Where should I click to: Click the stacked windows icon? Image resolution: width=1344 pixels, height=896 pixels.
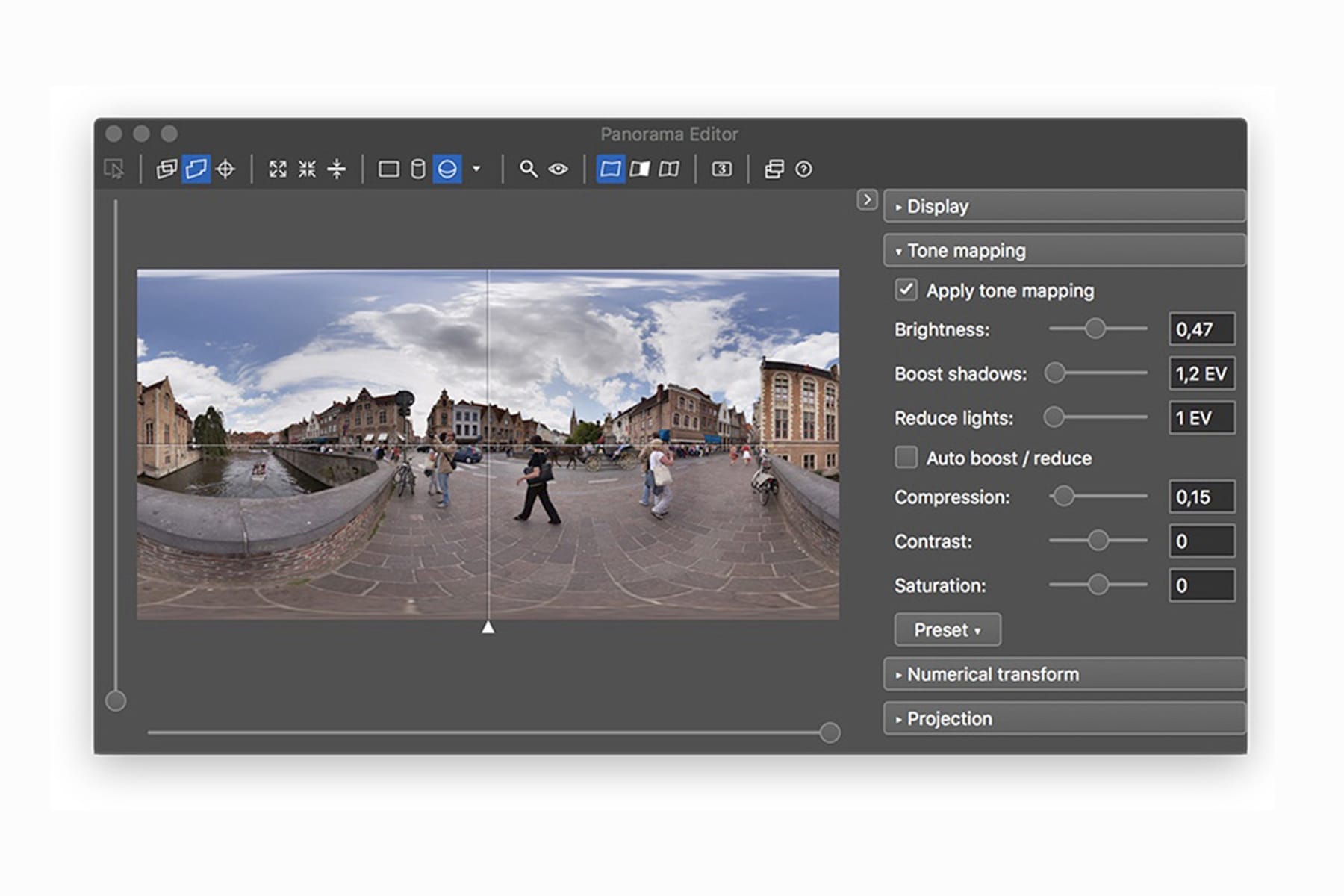tap(774, 169)
